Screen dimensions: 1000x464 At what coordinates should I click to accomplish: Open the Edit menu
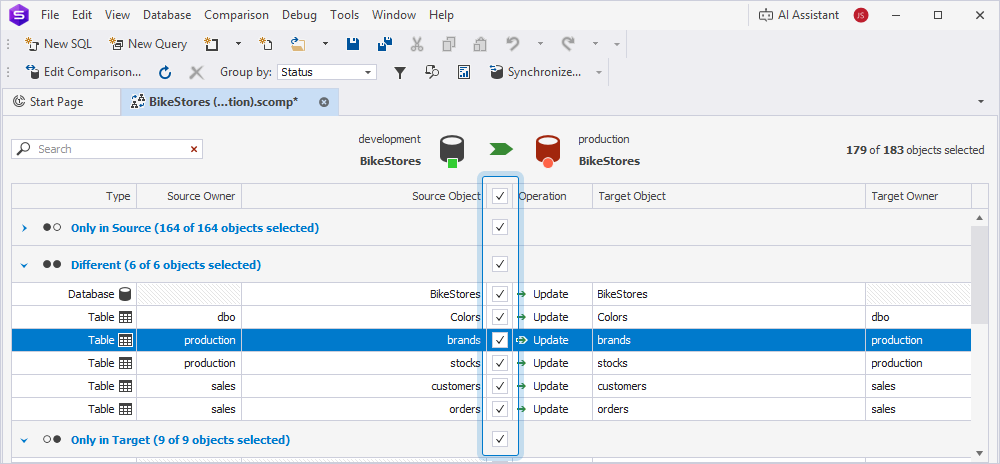coord(82,15)
